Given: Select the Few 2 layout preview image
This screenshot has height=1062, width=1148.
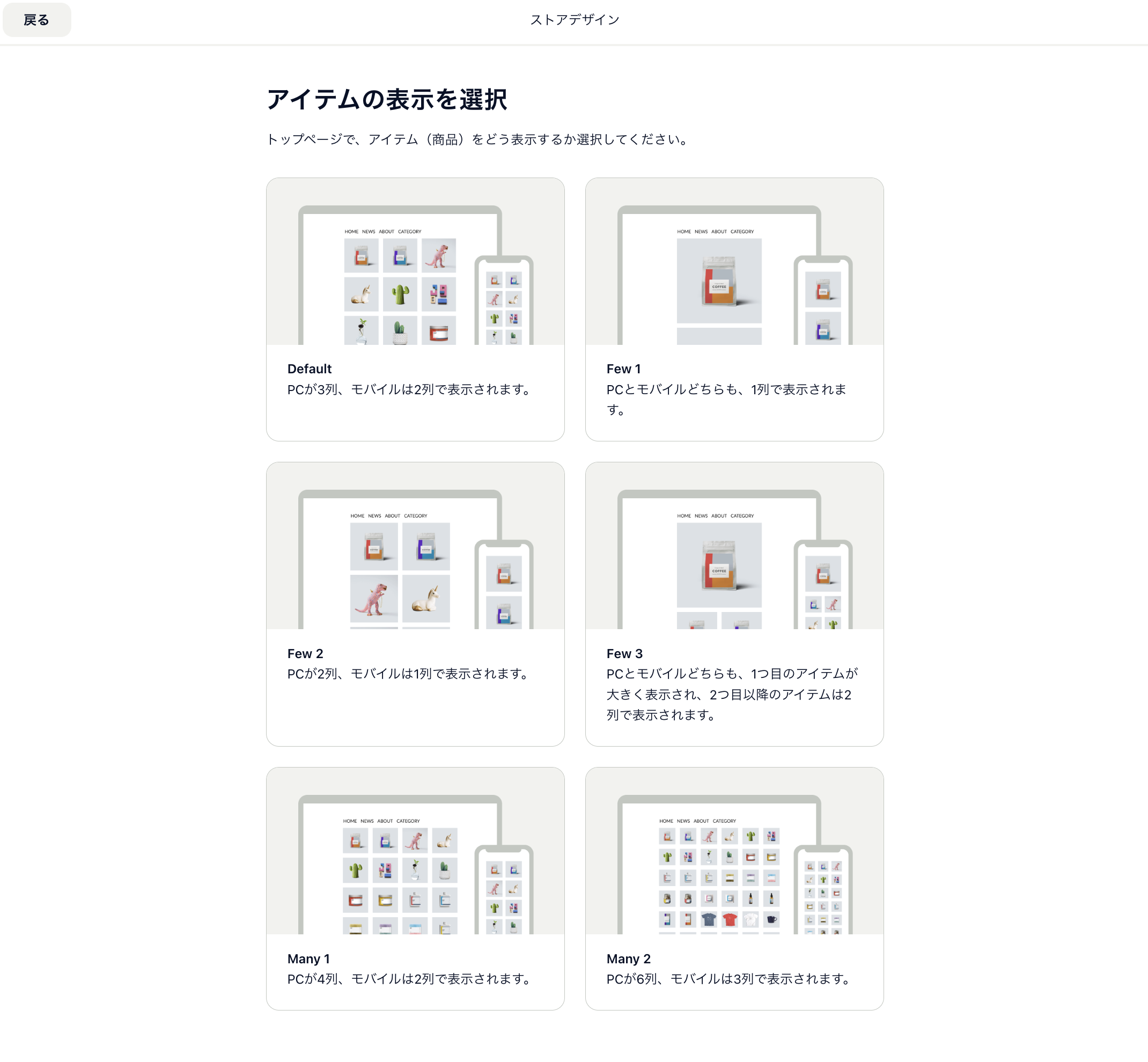Looking at the screenshot, I should point(415,545).
